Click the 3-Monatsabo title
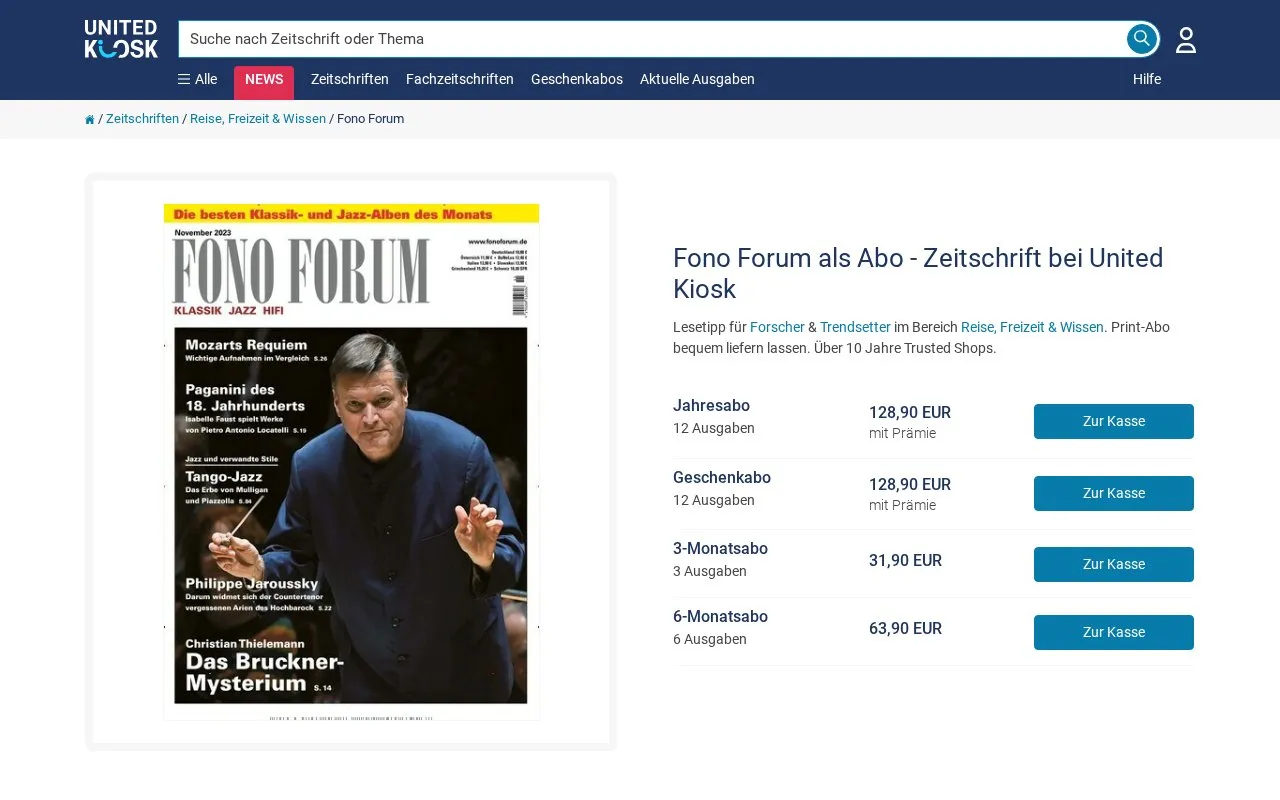Screen dimensions: 1280x800 720,549
